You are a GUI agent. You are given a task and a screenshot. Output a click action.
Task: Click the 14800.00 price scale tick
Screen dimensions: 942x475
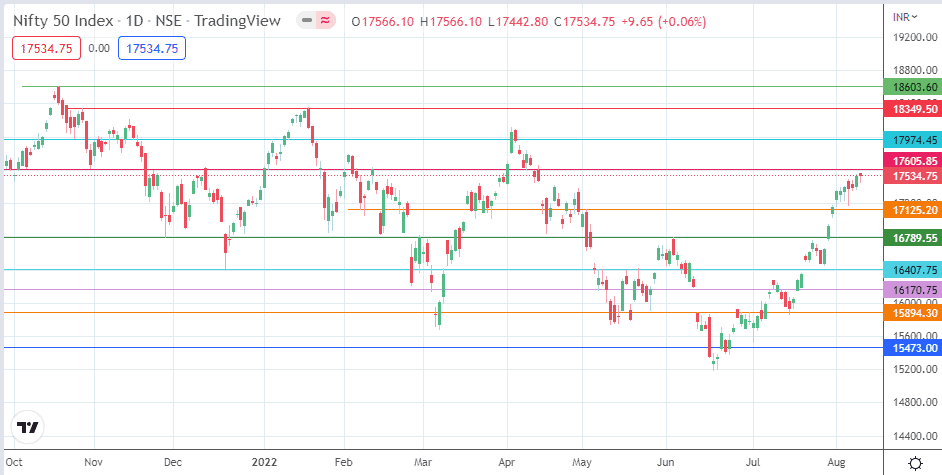(x=913, y=402)
